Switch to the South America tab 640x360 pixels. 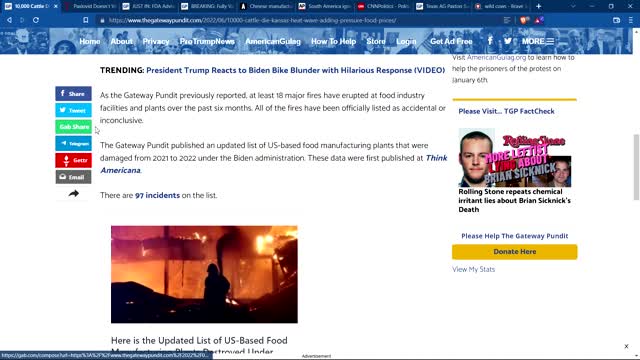coord(325,6)
